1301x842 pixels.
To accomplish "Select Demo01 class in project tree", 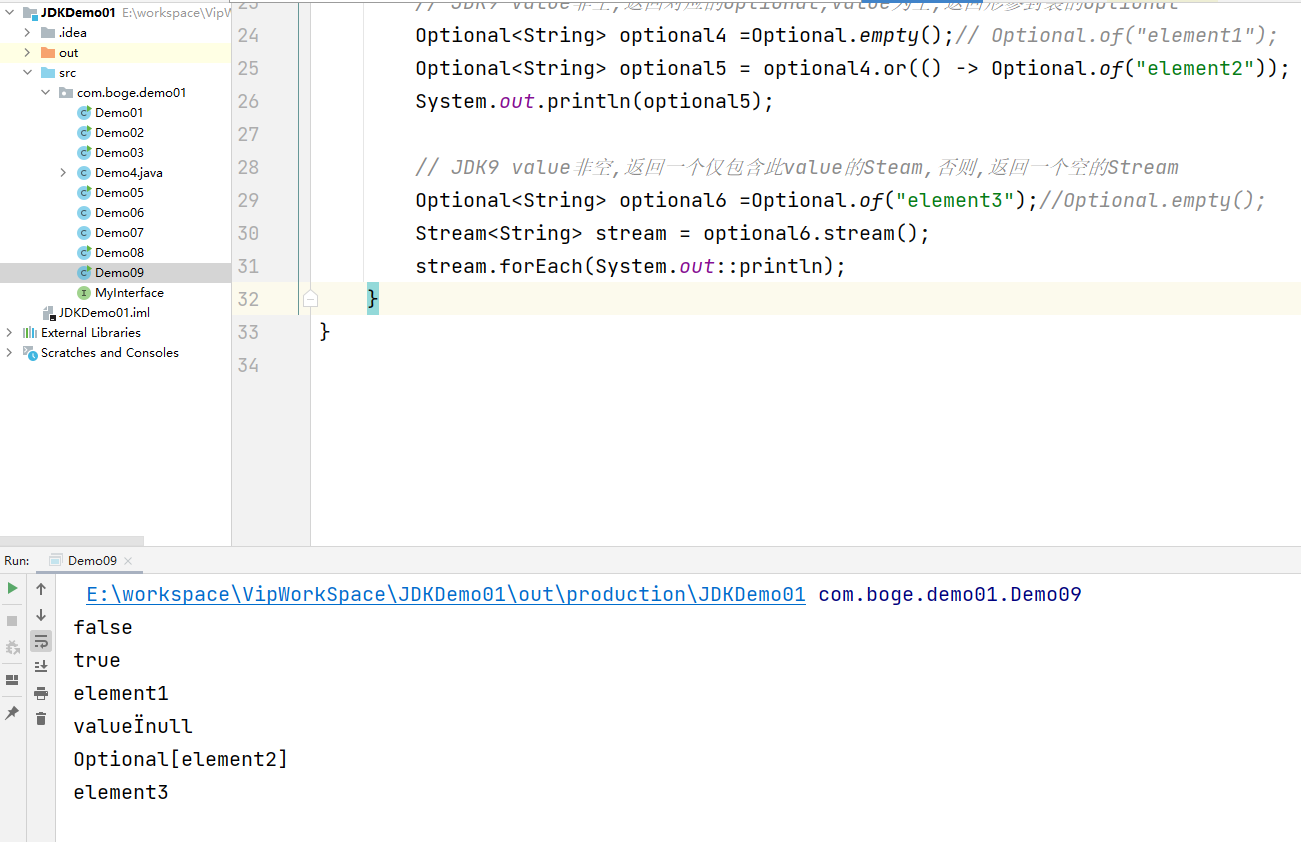I will coord(119,112).
